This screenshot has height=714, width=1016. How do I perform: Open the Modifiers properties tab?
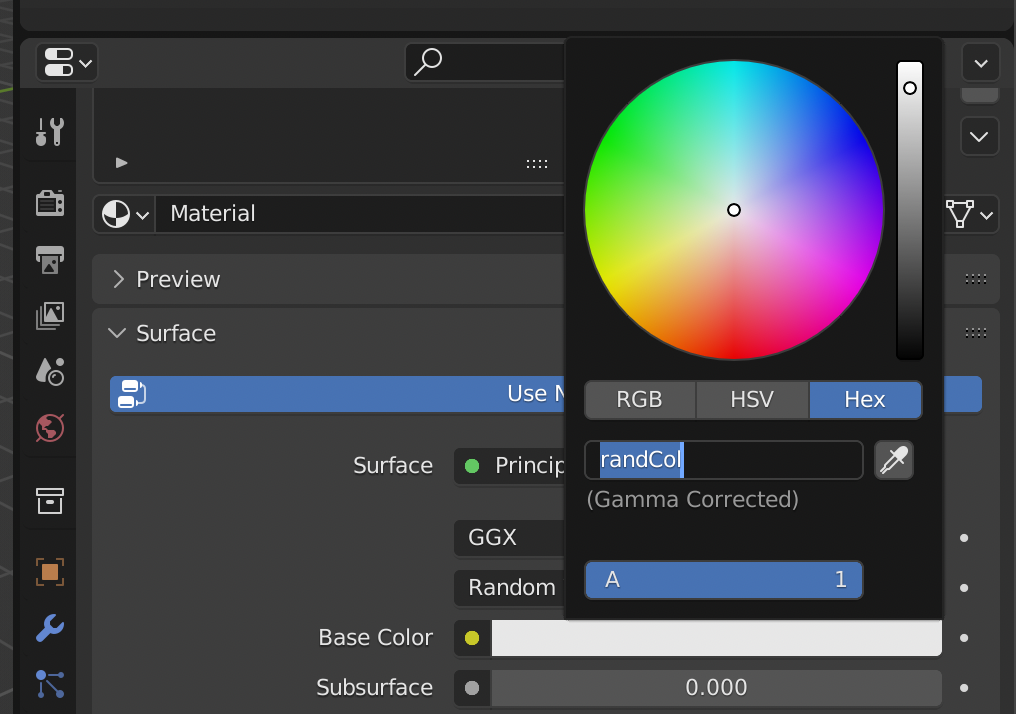point(49,628)
